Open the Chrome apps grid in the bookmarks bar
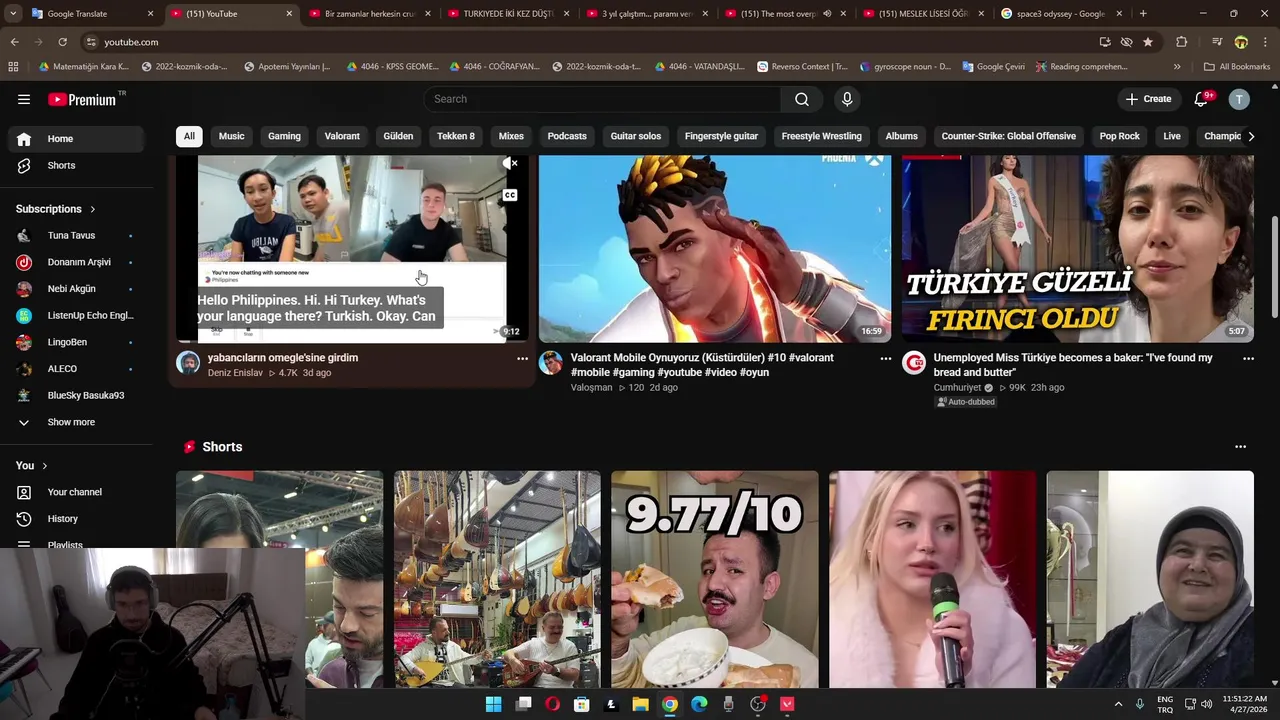 pyautogui.click(x=13, y=67)
